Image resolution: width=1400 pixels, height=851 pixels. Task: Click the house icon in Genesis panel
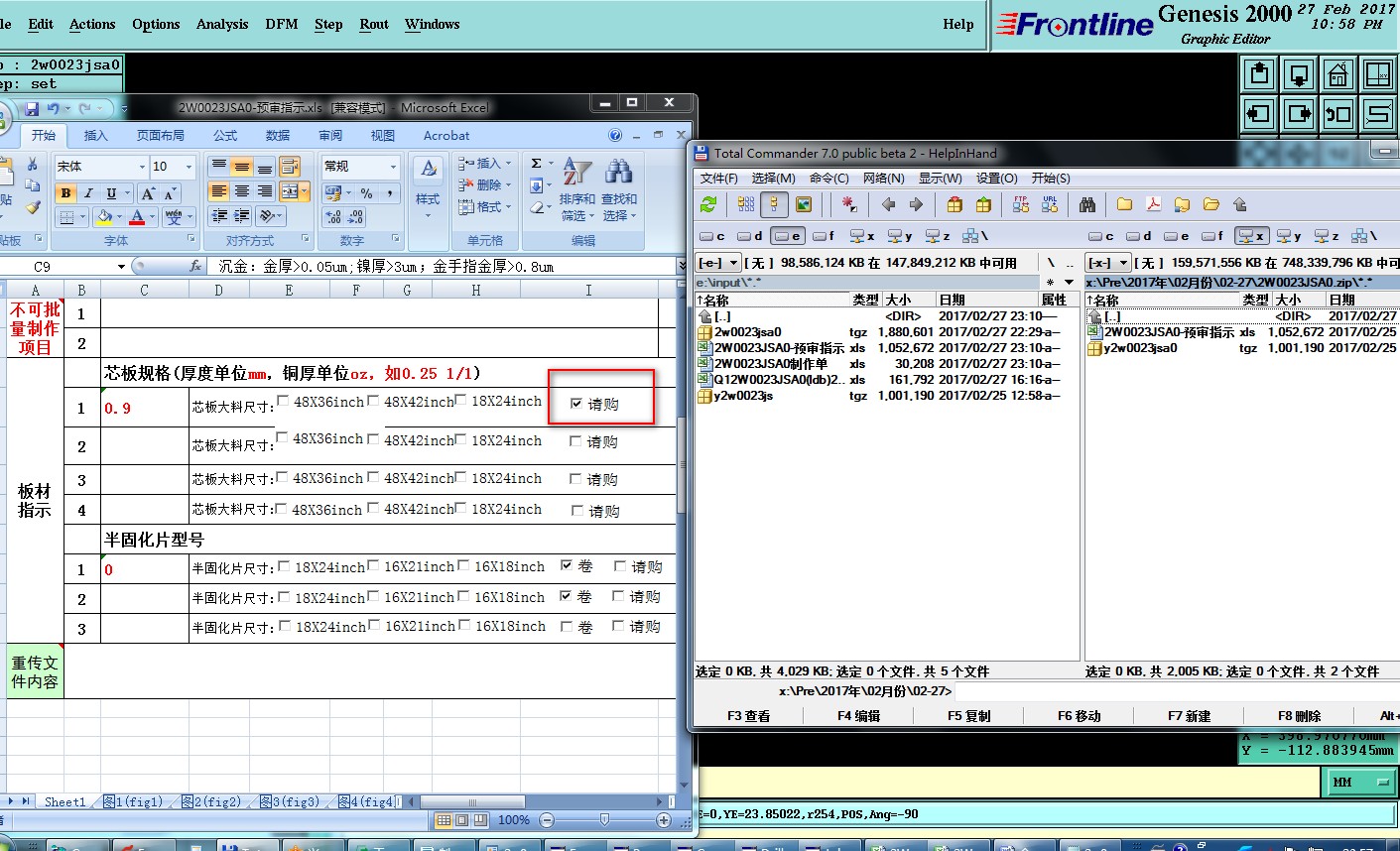[x=1337, y=74]
